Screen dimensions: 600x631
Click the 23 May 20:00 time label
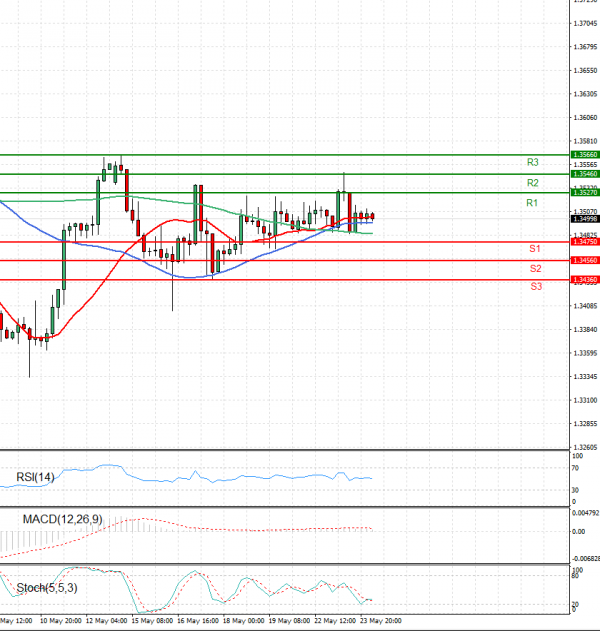click(381, 621)
